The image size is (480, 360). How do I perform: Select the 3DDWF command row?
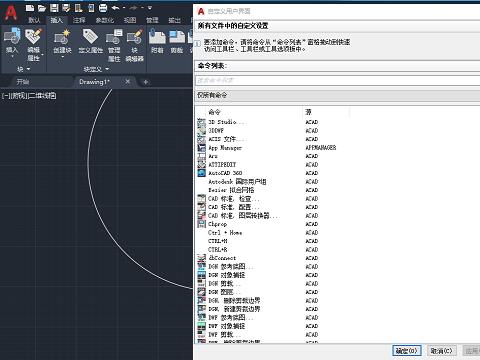click(x=337, y=131)
